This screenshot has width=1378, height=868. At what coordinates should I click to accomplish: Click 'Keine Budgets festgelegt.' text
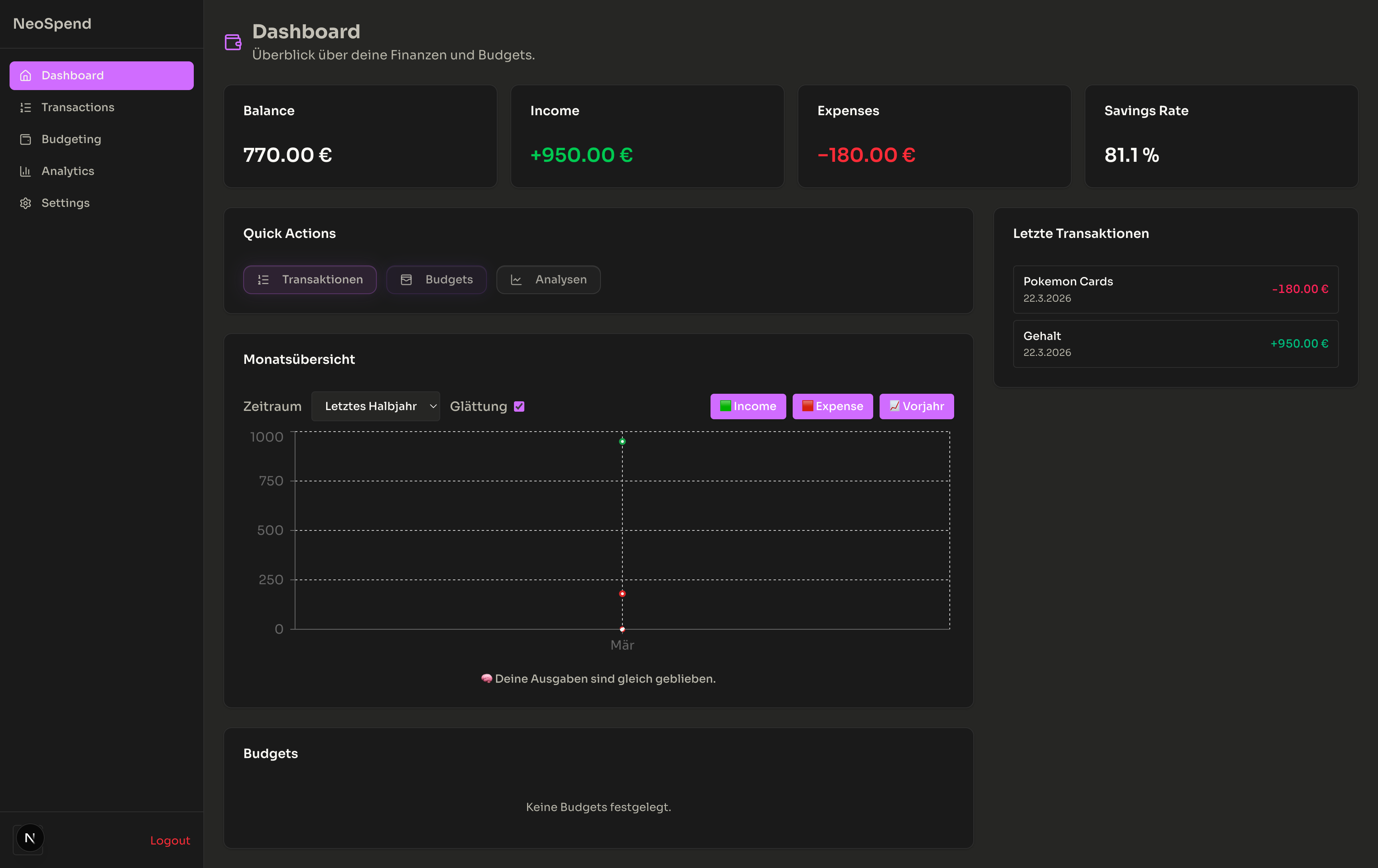[x=598, y=807]
